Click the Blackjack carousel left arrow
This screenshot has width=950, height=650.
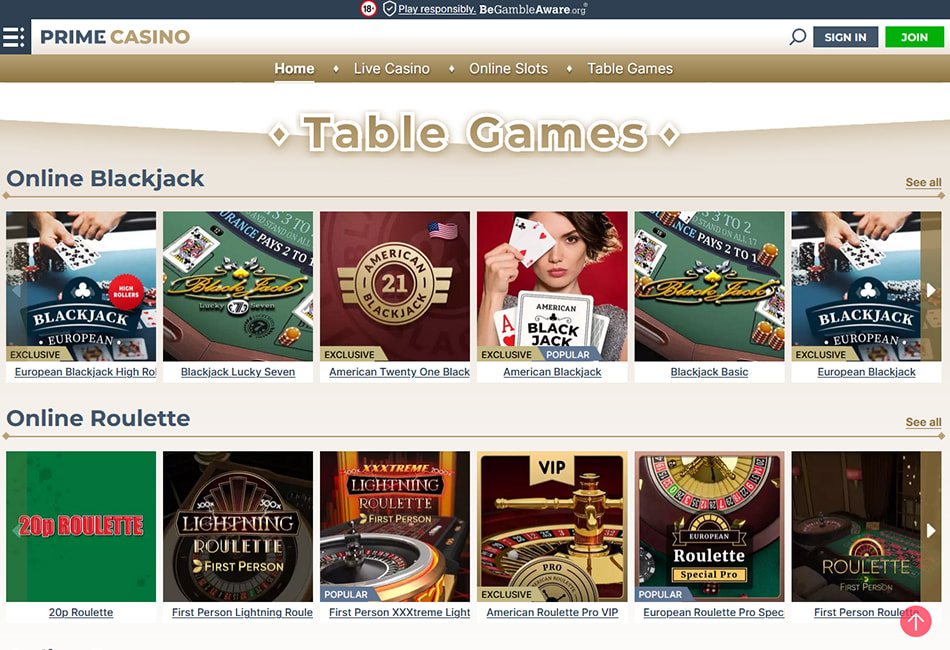click(16, 290)
